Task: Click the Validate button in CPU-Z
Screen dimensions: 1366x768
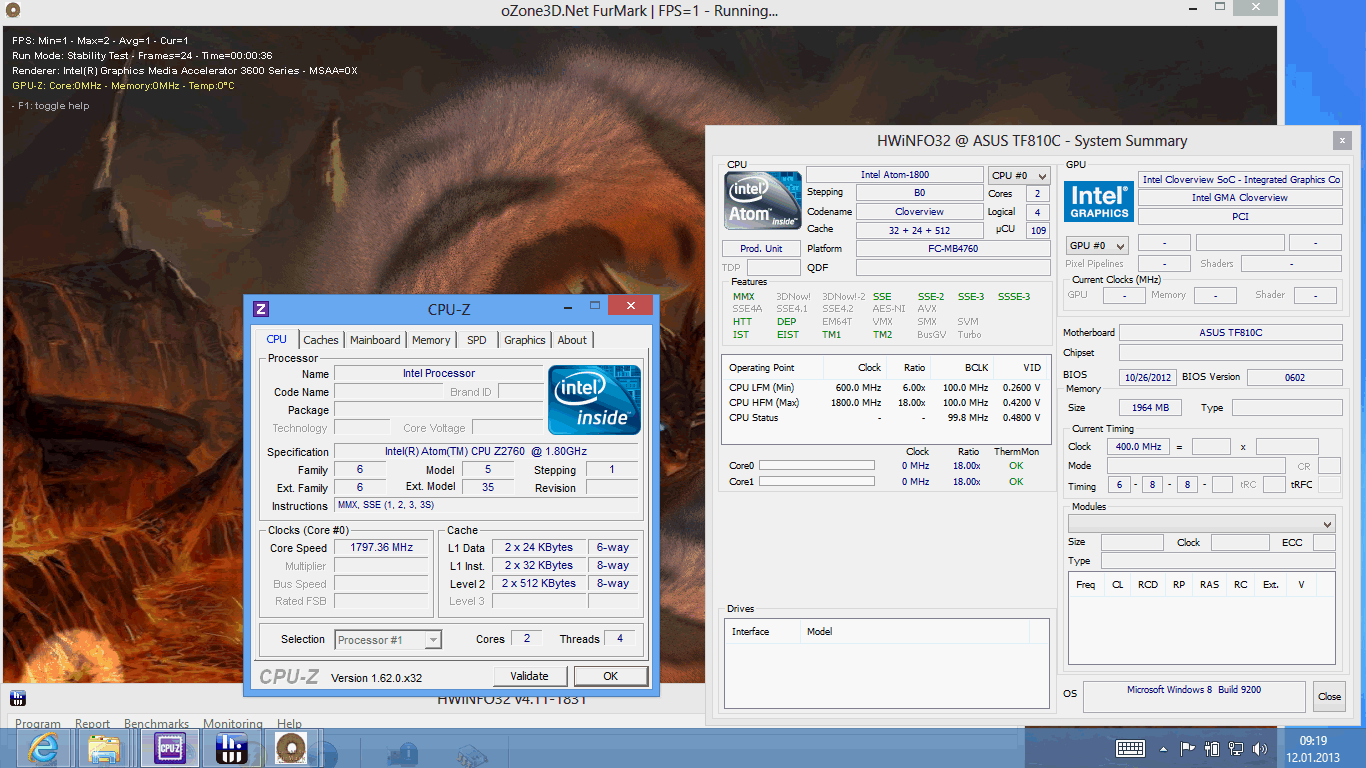Action: 529,676
